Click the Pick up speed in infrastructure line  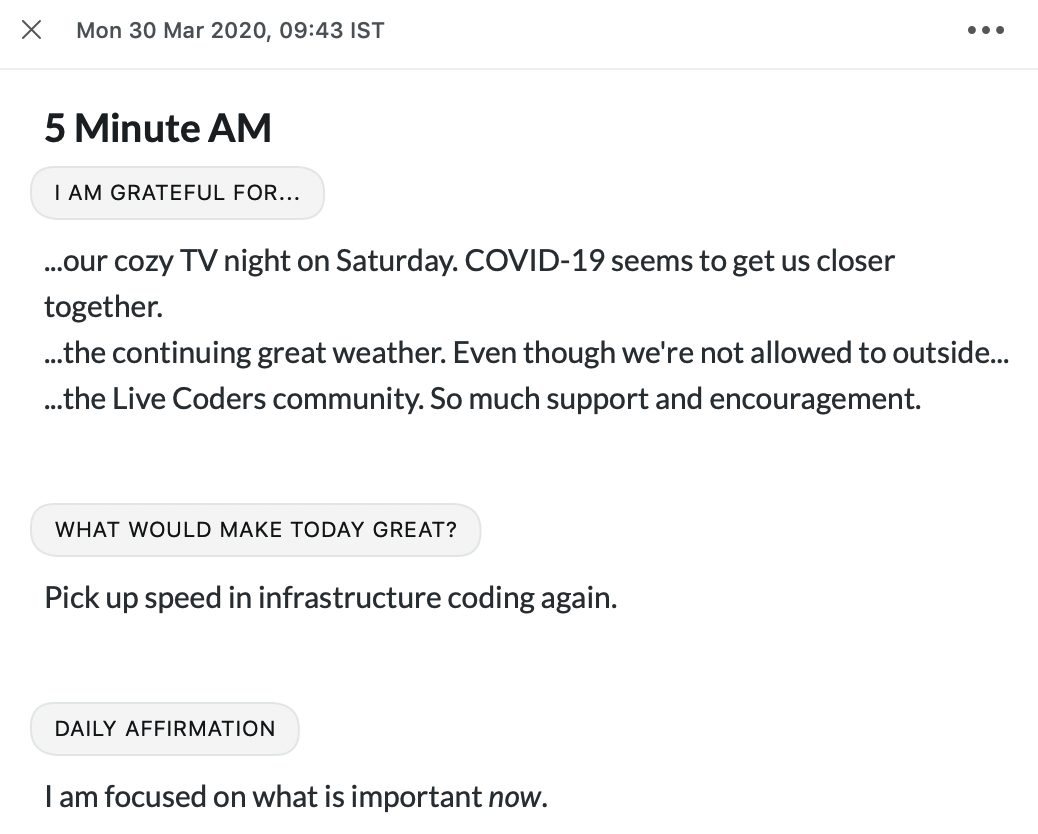point(330,598)
